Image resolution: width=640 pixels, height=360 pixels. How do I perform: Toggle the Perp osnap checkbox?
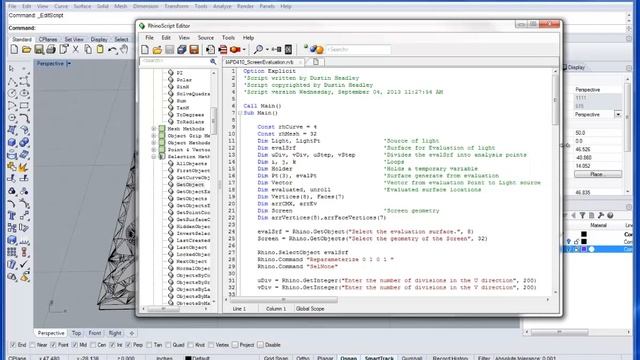coord(129,345)
